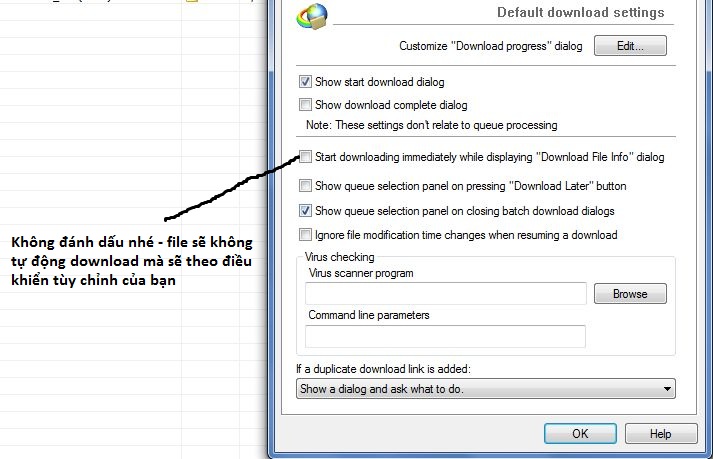The height and width of the screenshot is (459, 713).
Task: Confirm settings with the OK button
Action: click(x=580, y=434)
